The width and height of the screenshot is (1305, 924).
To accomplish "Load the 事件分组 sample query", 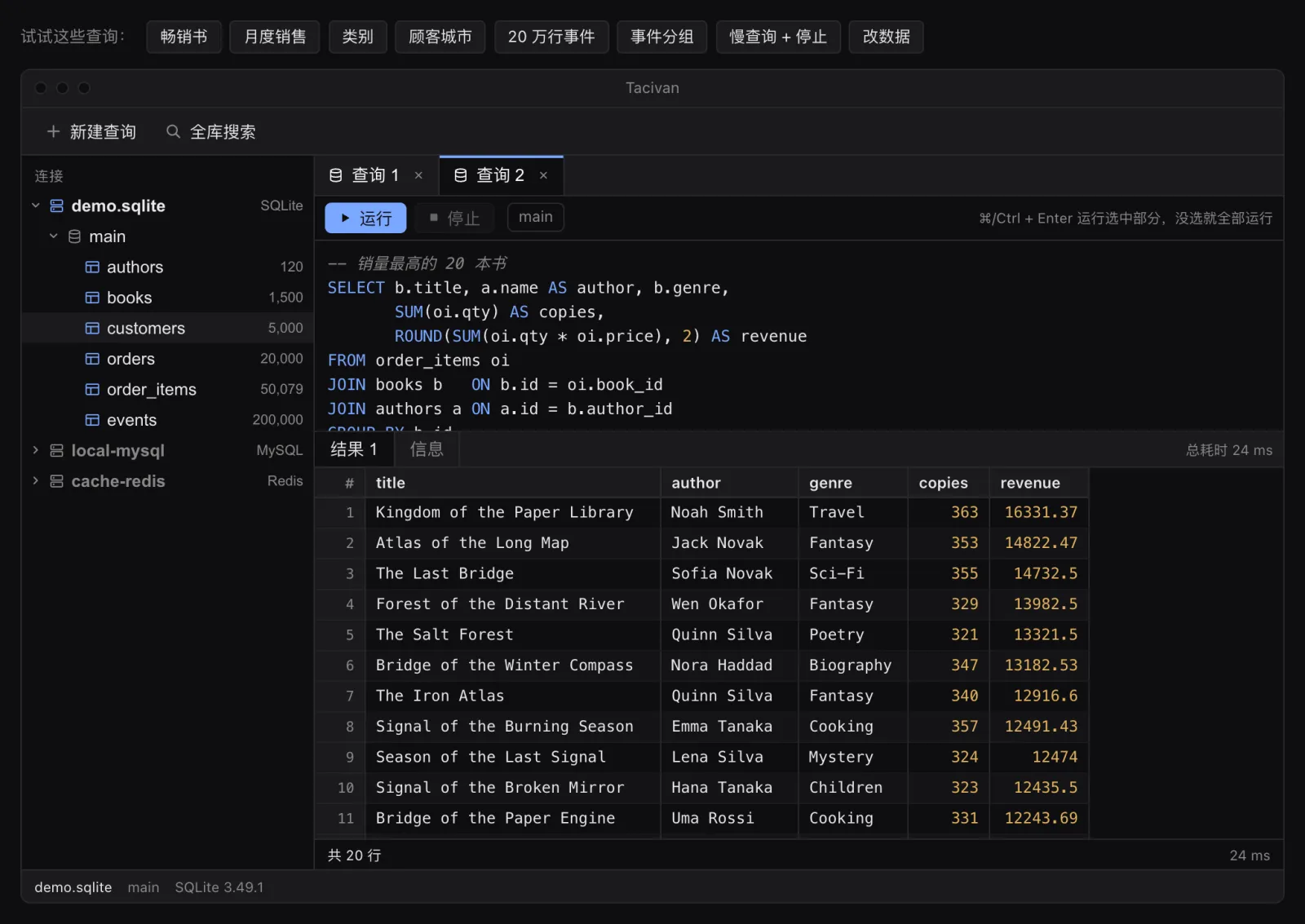I will [662, 37].
